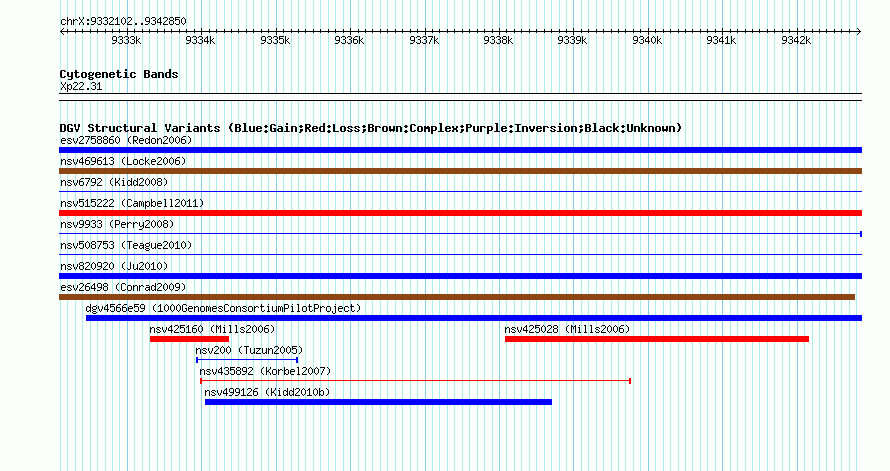Viewport: 890px width, 471px height.
Task: Open the nsv499126 (Kidd2010b) label
Action: (x=267, y=392)
